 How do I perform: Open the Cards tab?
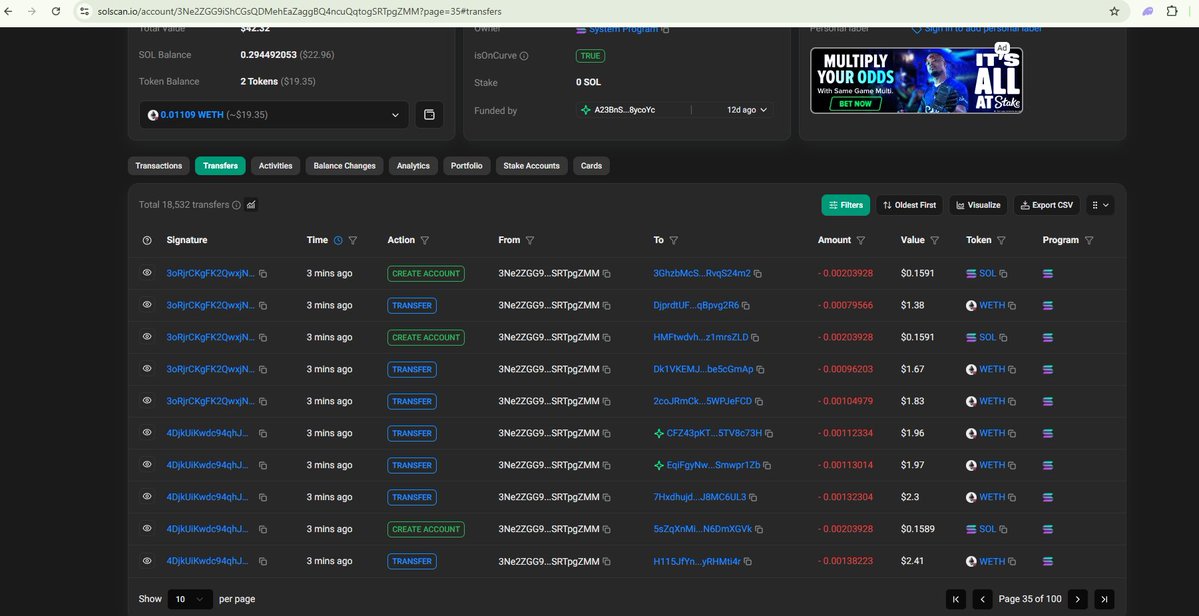point(591,166)
